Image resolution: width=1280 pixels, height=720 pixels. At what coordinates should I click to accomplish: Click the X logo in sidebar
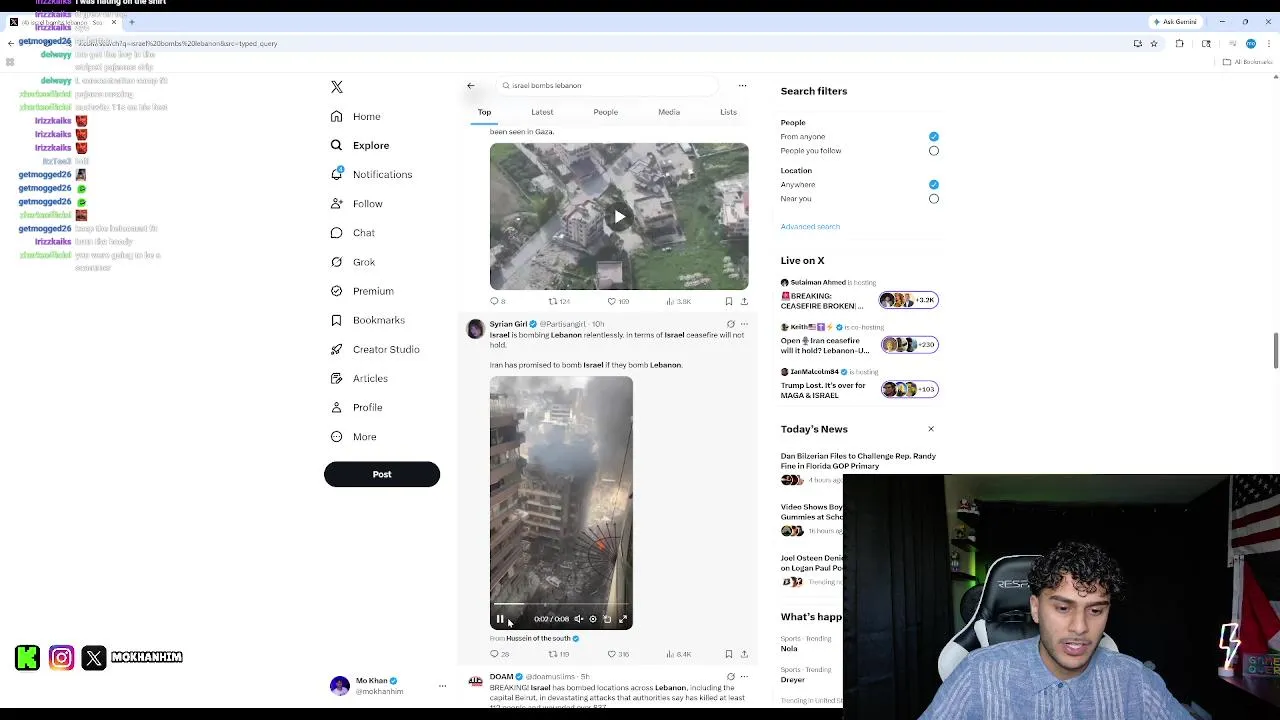[337, 87]
